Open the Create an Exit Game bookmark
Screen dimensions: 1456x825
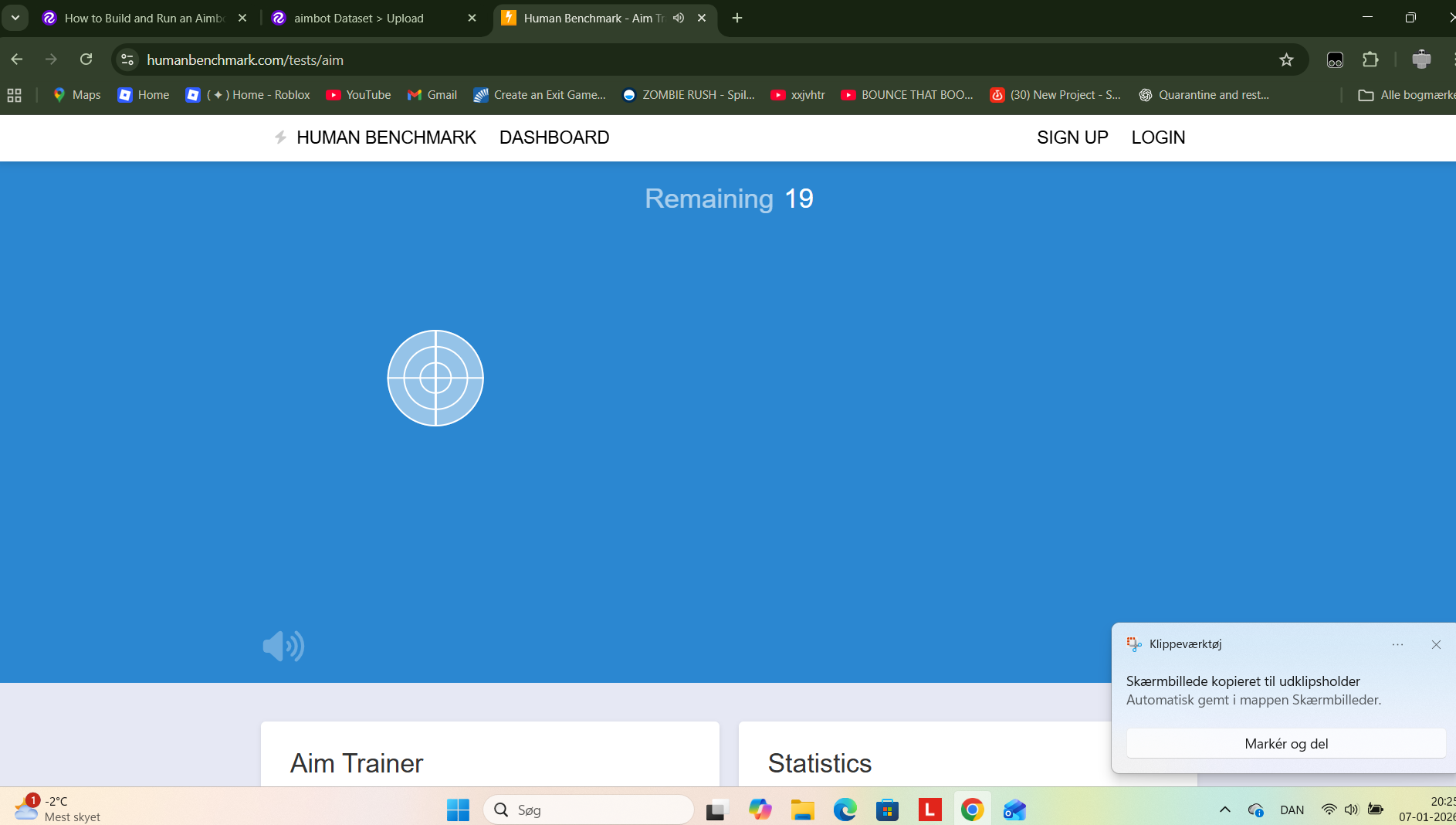click(x=540, y=95)
